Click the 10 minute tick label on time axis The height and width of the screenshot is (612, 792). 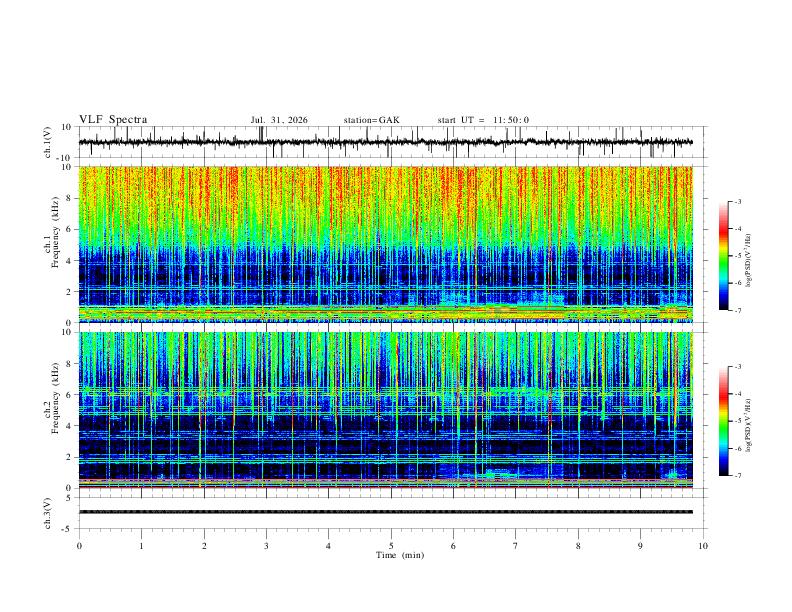tap(703, 546)
